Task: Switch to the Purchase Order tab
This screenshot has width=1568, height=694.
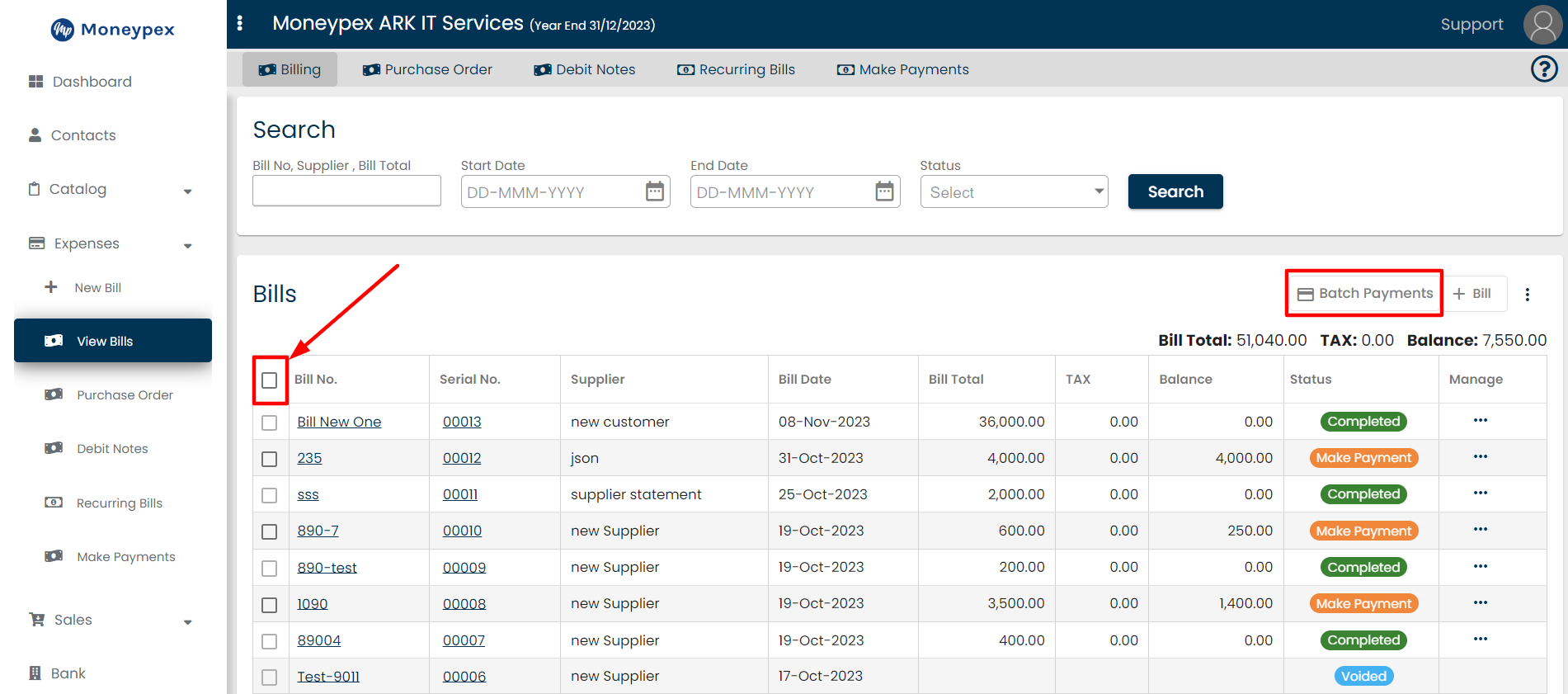Action: (x=427, y=69)
